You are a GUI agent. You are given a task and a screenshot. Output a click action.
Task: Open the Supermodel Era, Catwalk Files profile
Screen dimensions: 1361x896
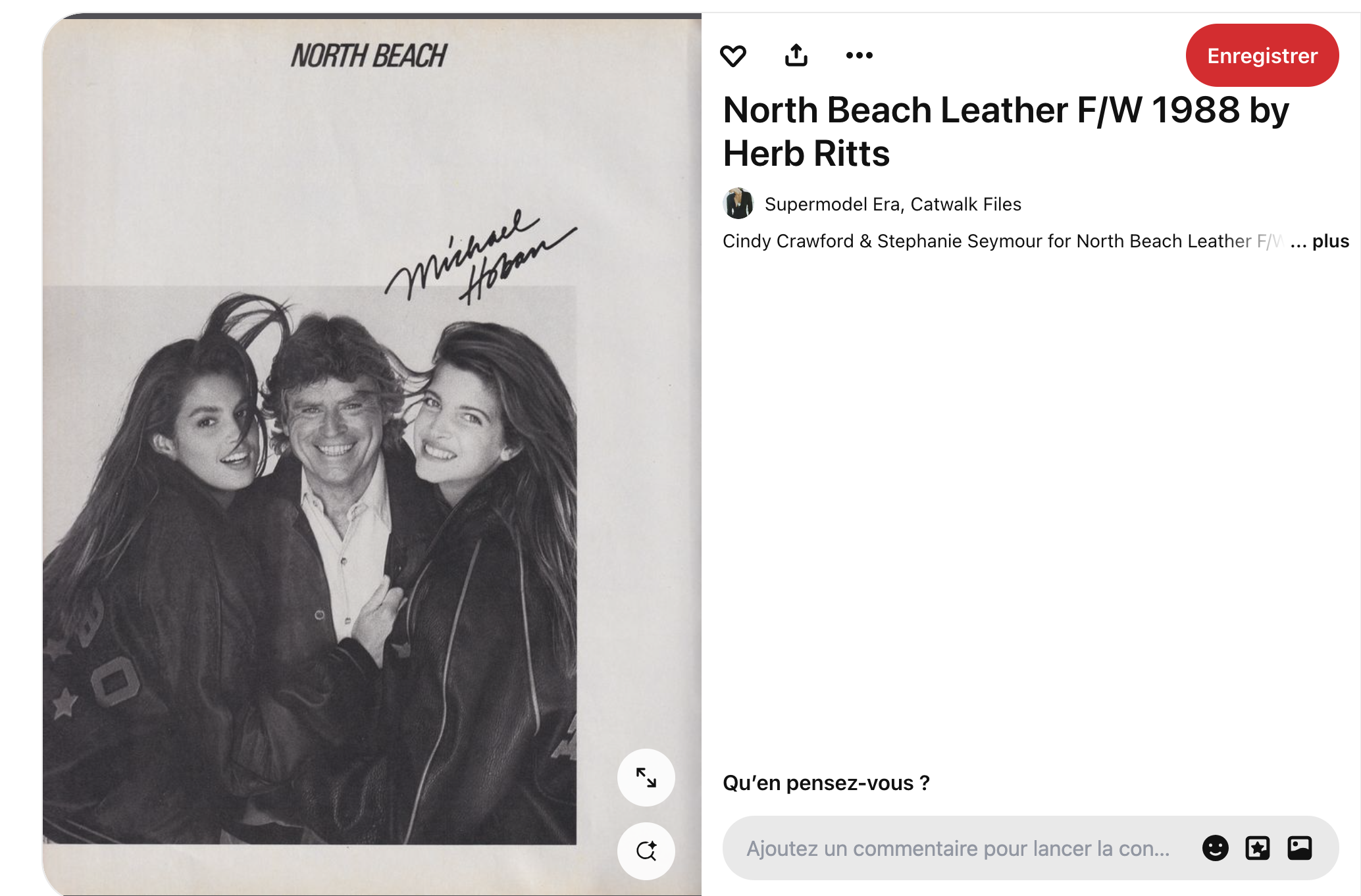pyautogui.click(x=893, y=205)
